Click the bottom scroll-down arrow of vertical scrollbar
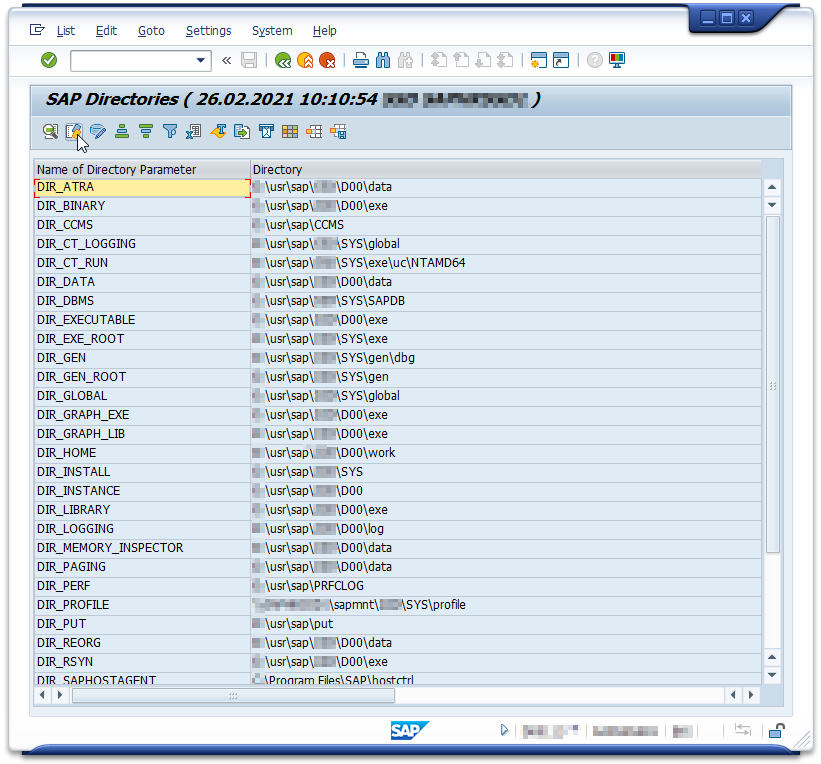Viewport: 821px width, 764px height. [772, 675]
